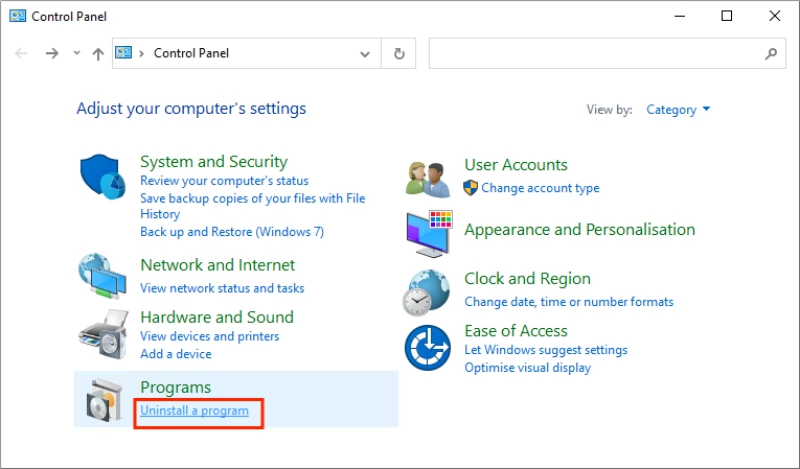800x469 pixels.
Task: Open Clock and Region globe clock icon
Action: [x=427, y=292]
